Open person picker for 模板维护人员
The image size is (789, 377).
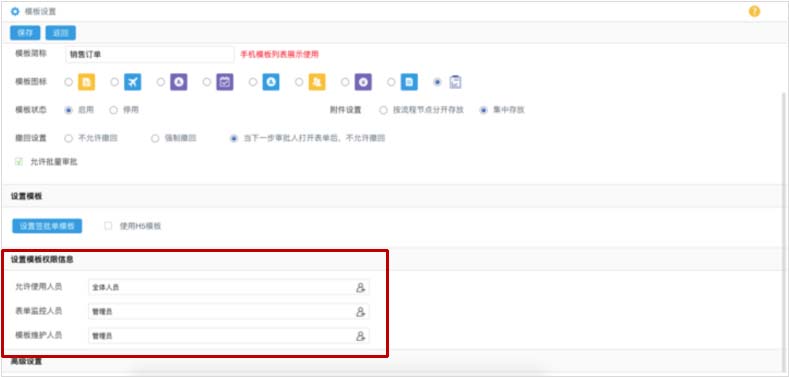tap(360, 336)
